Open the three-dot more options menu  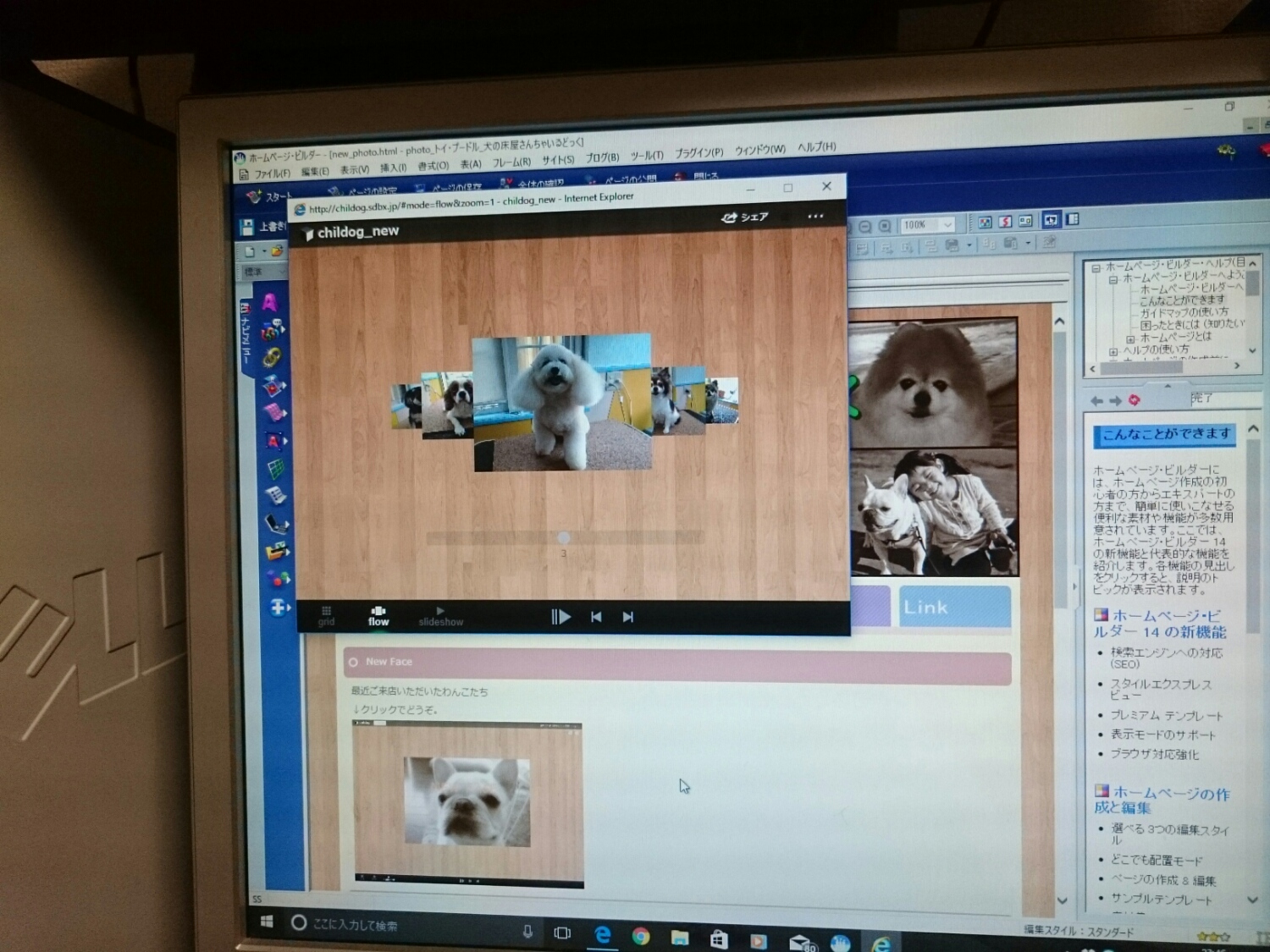pyautogui.click(x=815, y=216)
